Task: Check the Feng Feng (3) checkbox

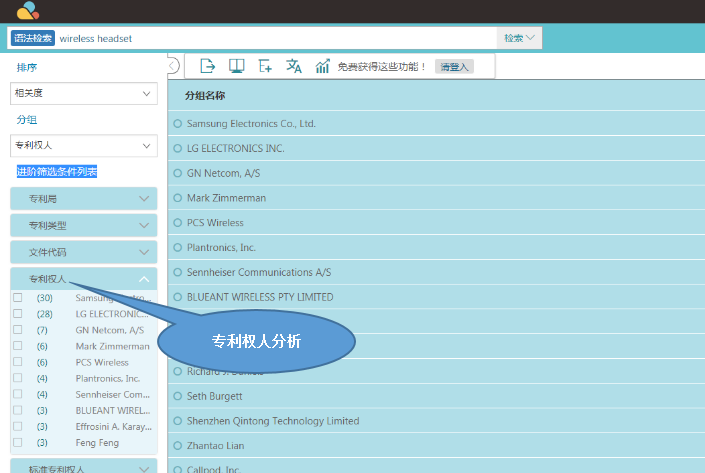Action: click(18, 442)
